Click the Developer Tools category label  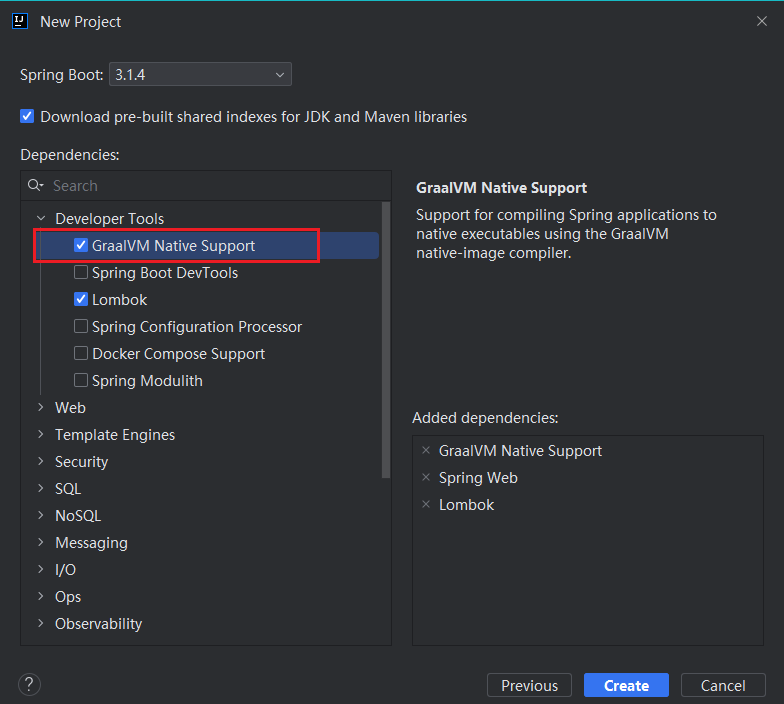click(110, 218)
